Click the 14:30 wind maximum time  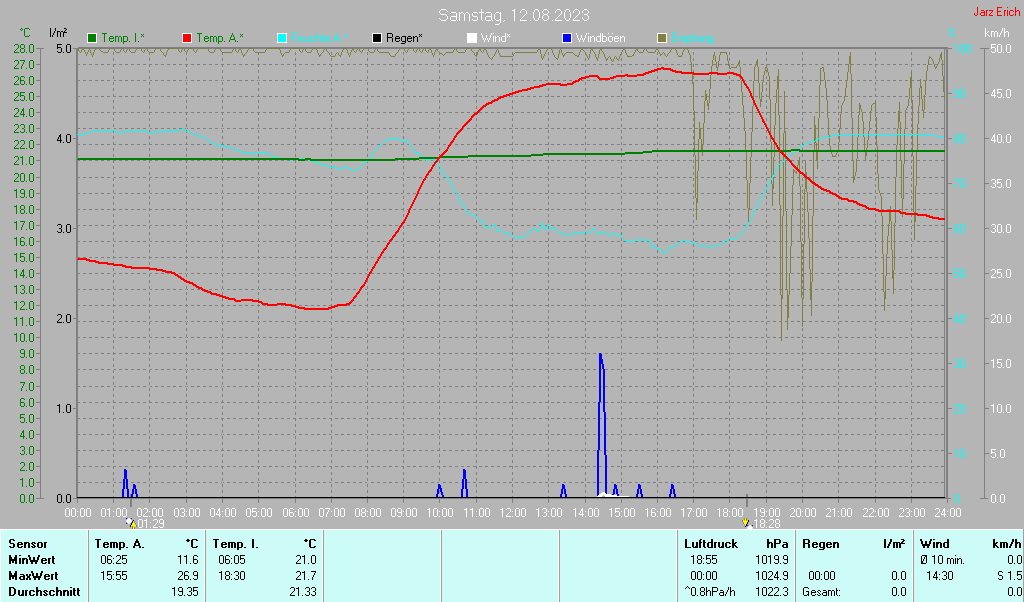[940, 577]
